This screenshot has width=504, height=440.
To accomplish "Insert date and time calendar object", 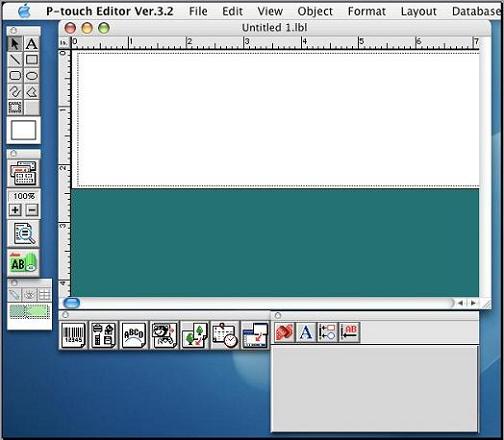I will click(225, 335).
